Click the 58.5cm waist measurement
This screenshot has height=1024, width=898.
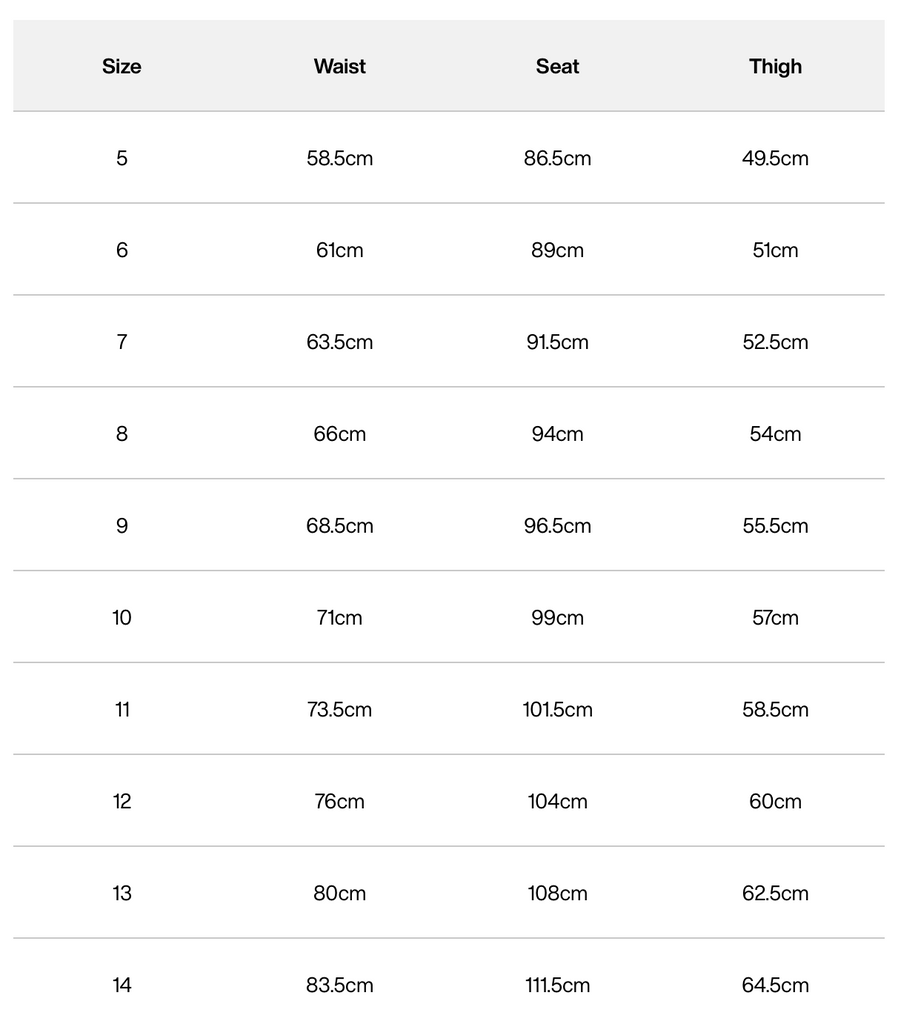click(340, 158)
